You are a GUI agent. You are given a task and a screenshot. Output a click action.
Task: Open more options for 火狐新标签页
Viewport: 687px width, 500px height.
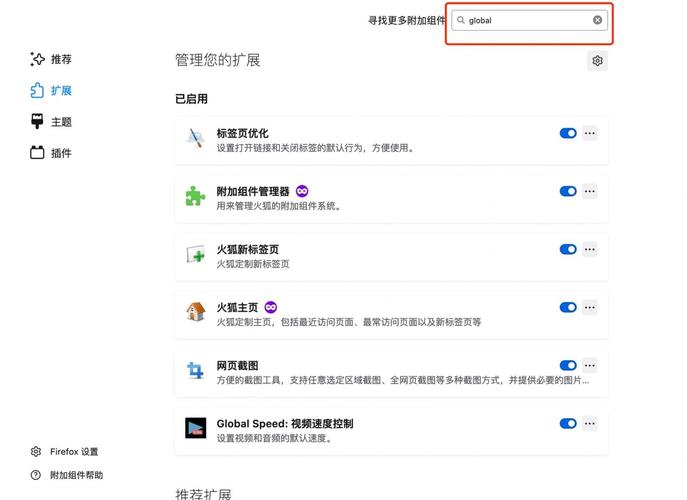[590, 249]
